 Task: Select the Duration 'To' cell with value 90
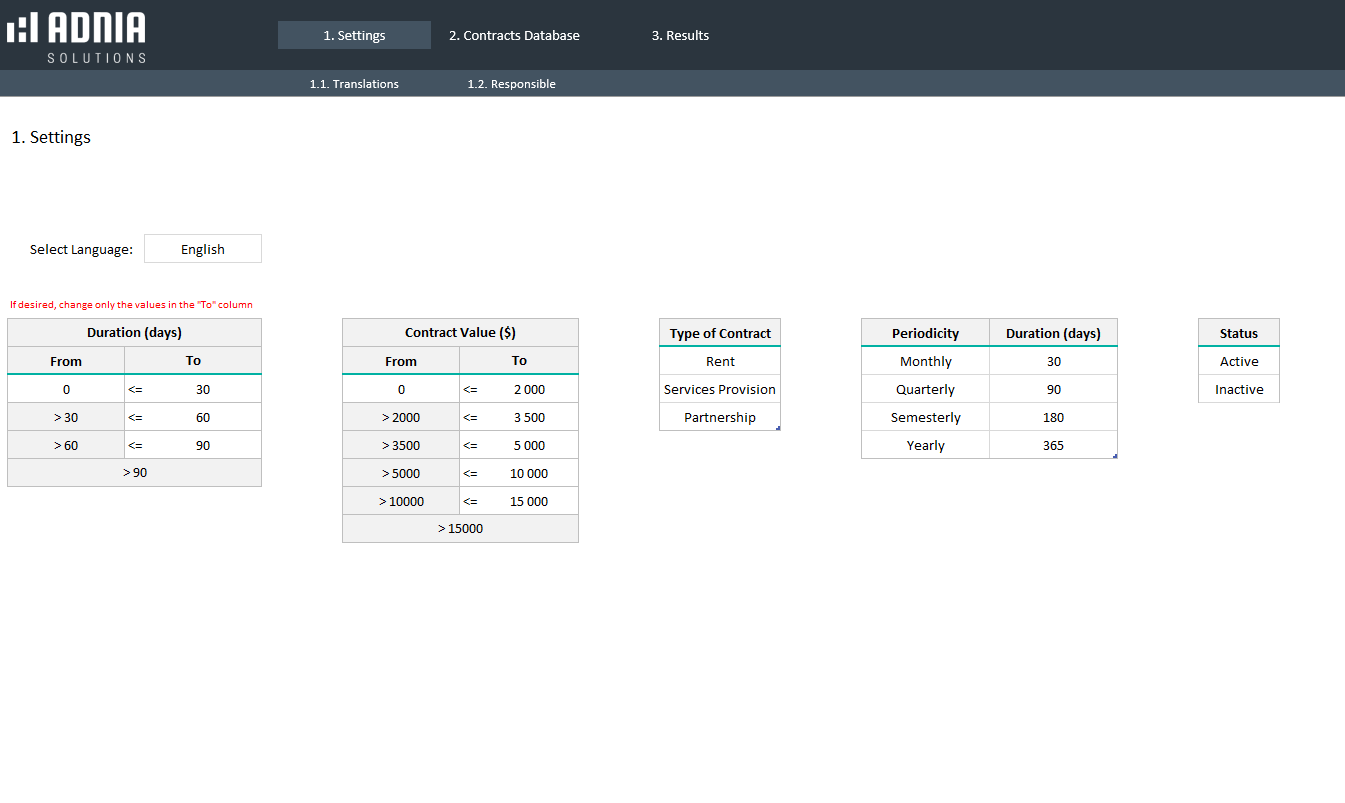[x=202, y=445]
